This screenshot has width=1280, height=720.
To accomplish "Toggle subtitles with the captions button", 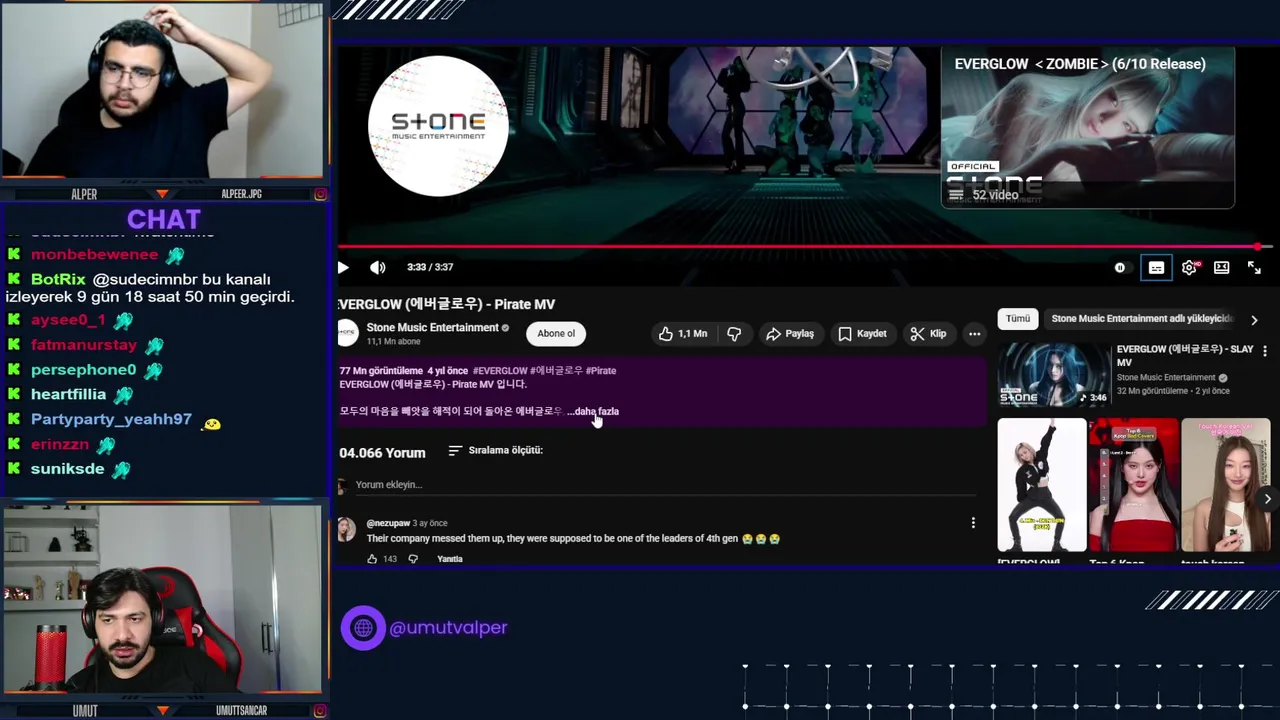I will click(1156, 268).
